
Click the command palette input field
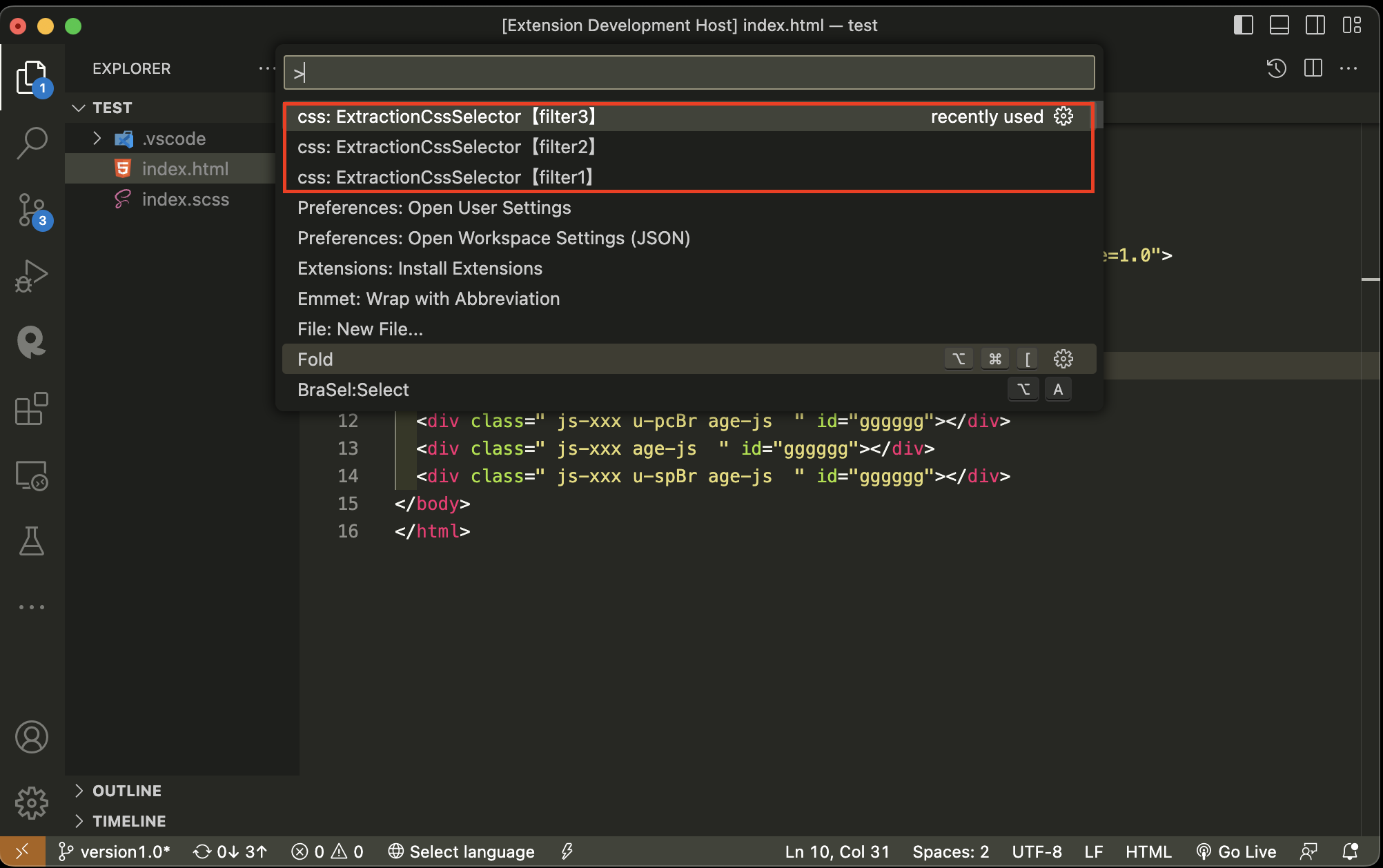[689, 72]
